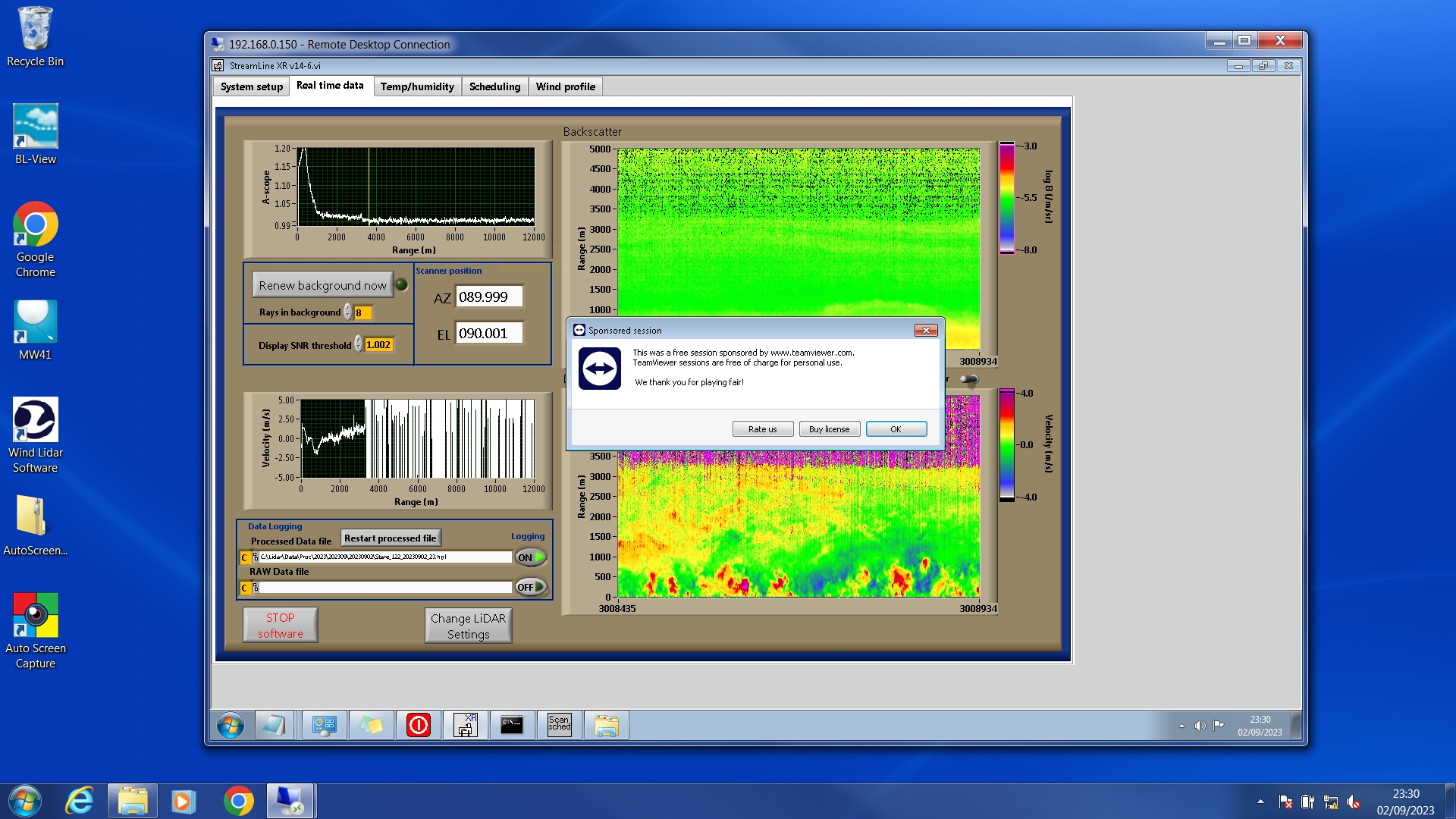This screenshot has height=819, width=1456.
Task: Open Google Chrome from the Windows taskbar
Action: click(x=238, y=801)
